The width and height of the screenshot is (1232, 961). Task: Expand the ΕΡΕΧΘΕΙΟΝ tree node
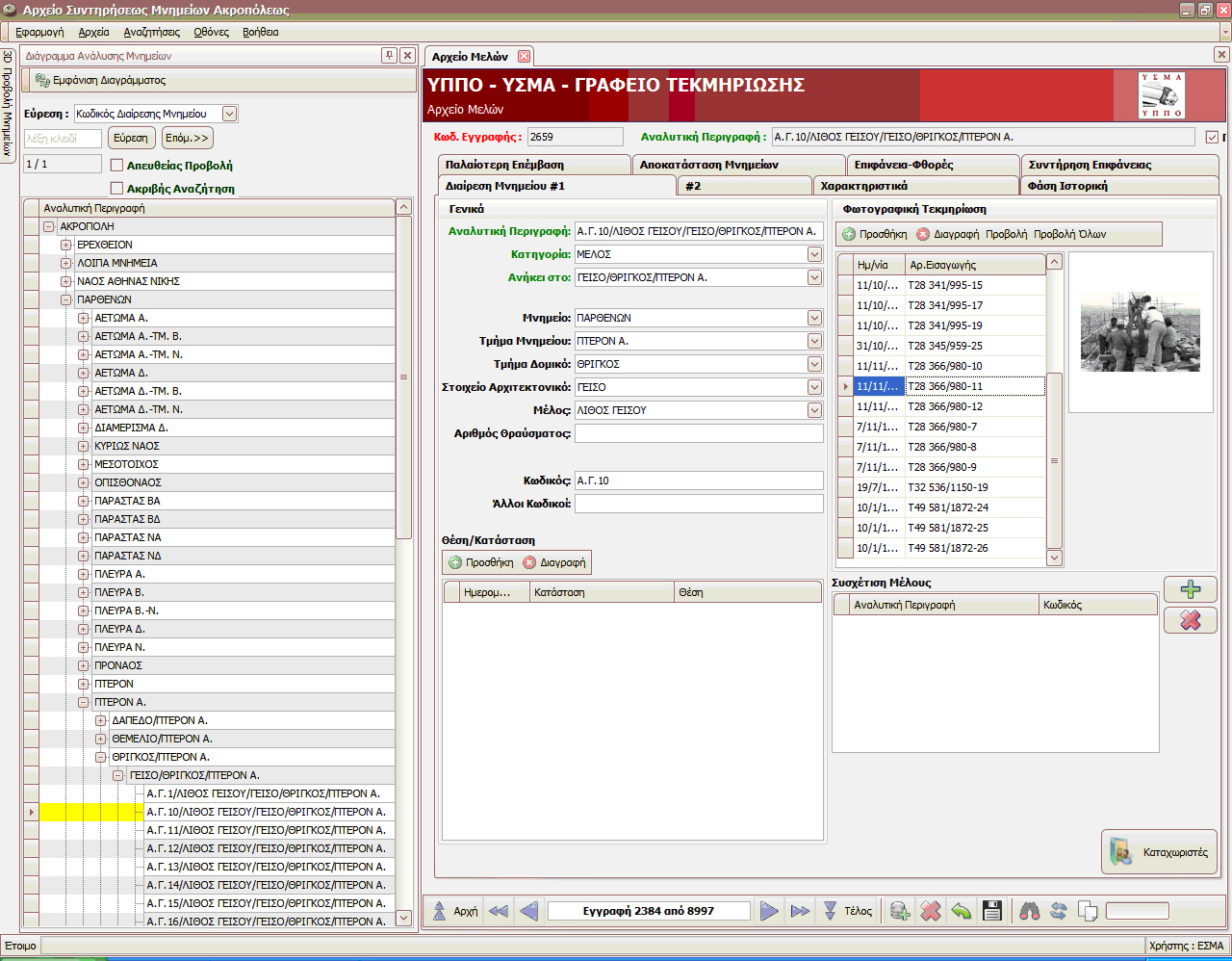[65, 245]
